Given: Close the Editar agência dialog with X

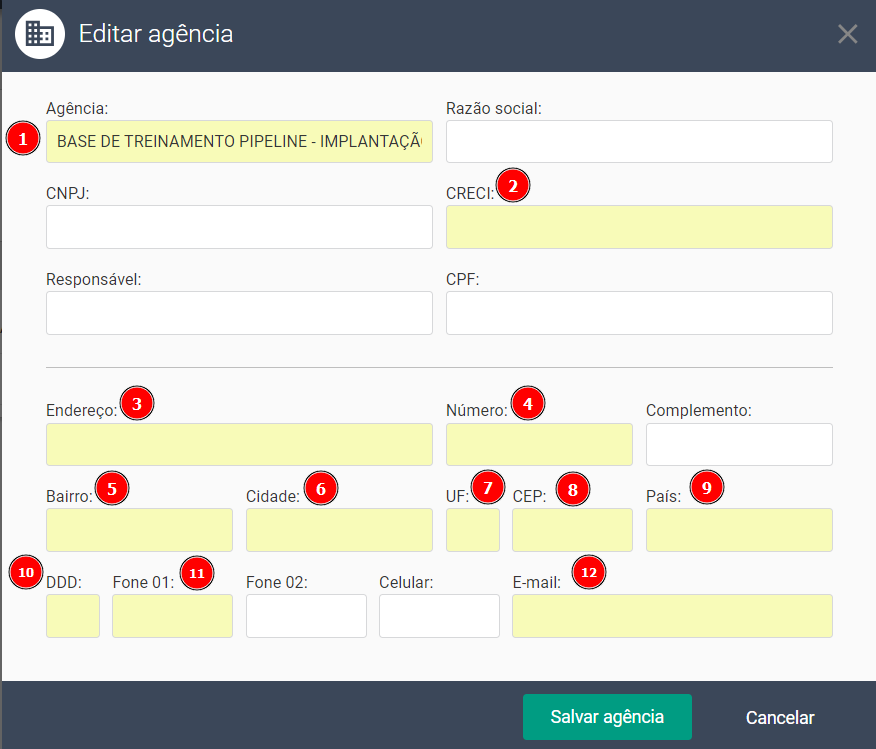Looking at the screenshot, I should click(x=847, y=34).
